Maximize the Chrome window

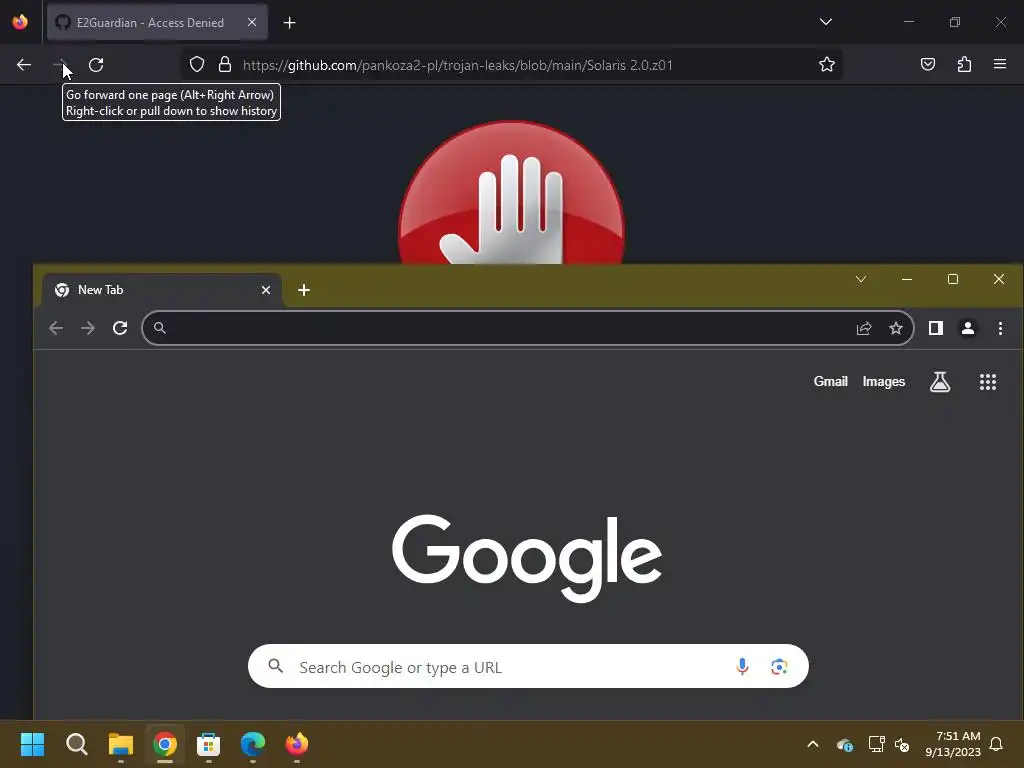click(953, 280)
